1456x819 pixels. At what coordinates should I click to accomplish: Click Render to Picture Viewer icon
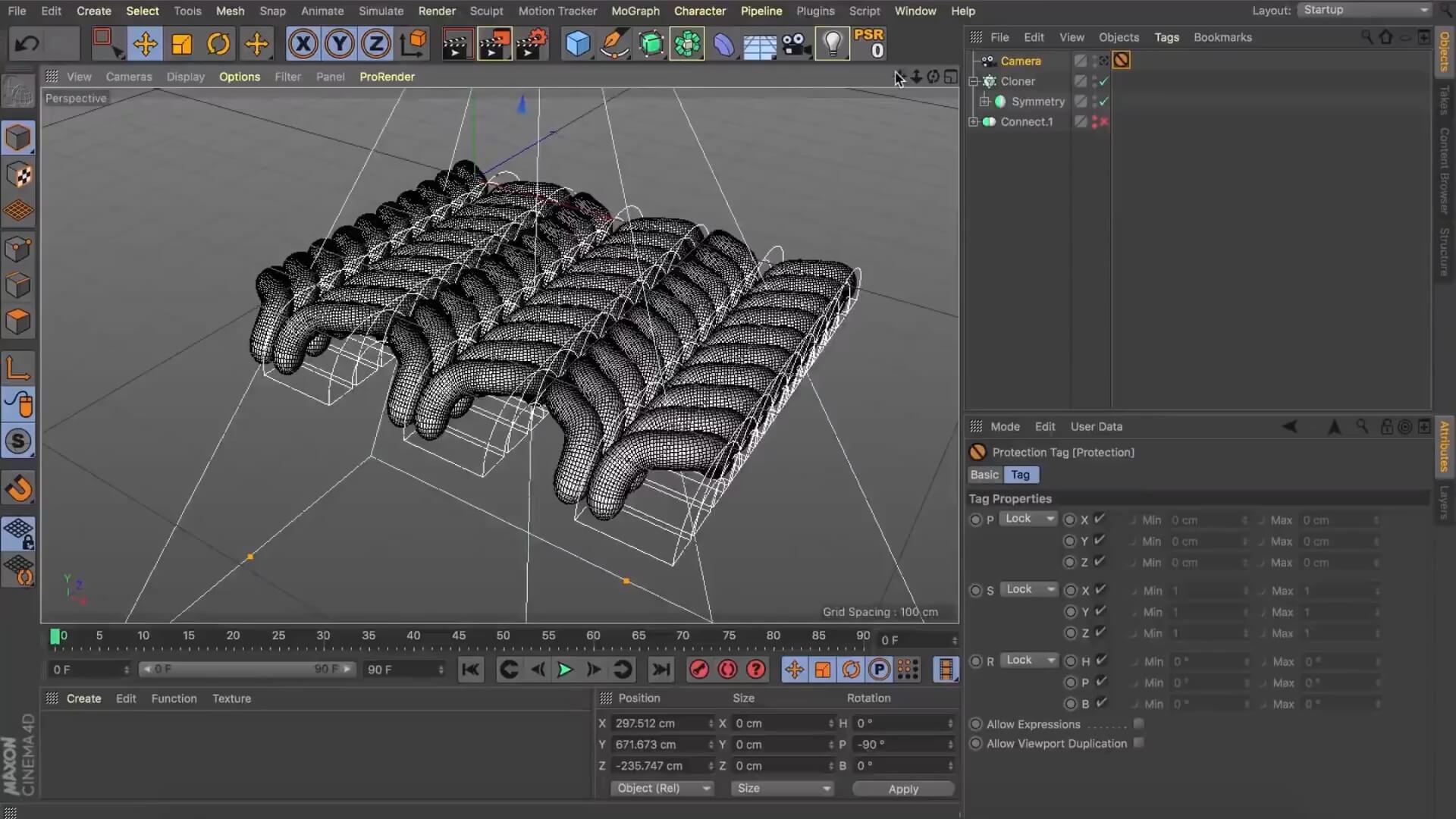point(494,44)
